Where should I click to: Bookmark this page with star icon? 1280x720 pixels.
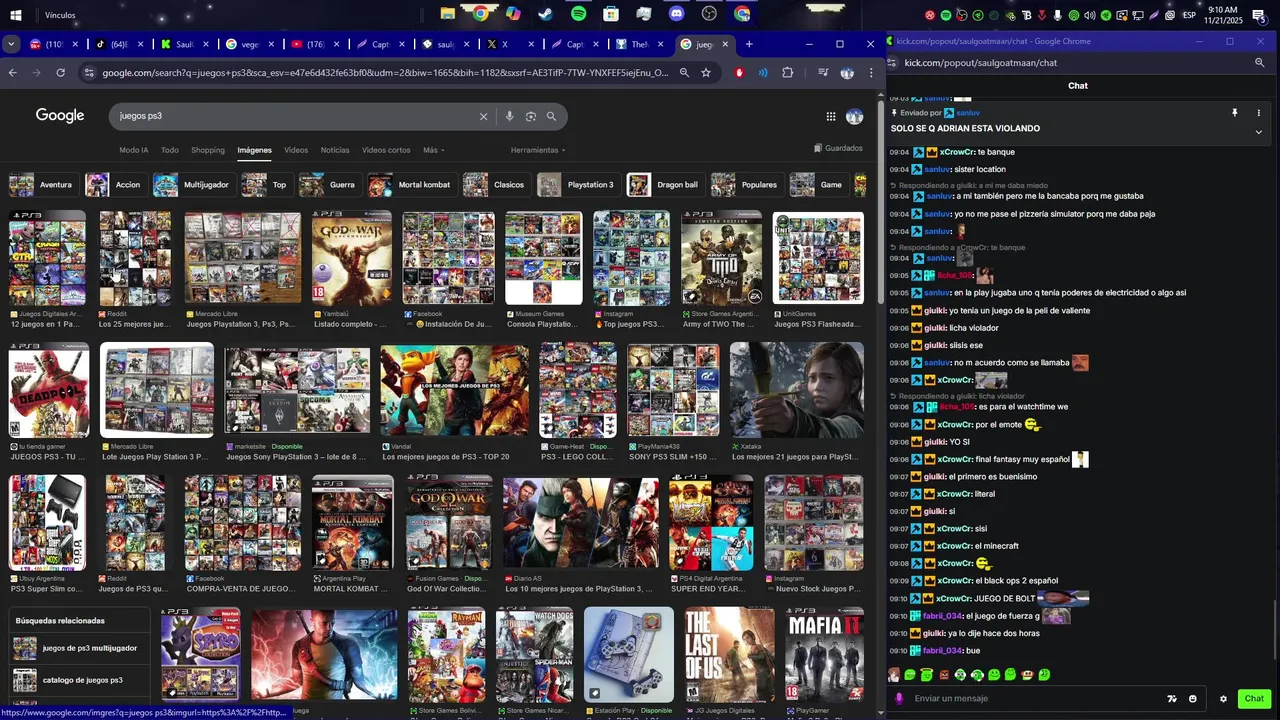(706, 73)
